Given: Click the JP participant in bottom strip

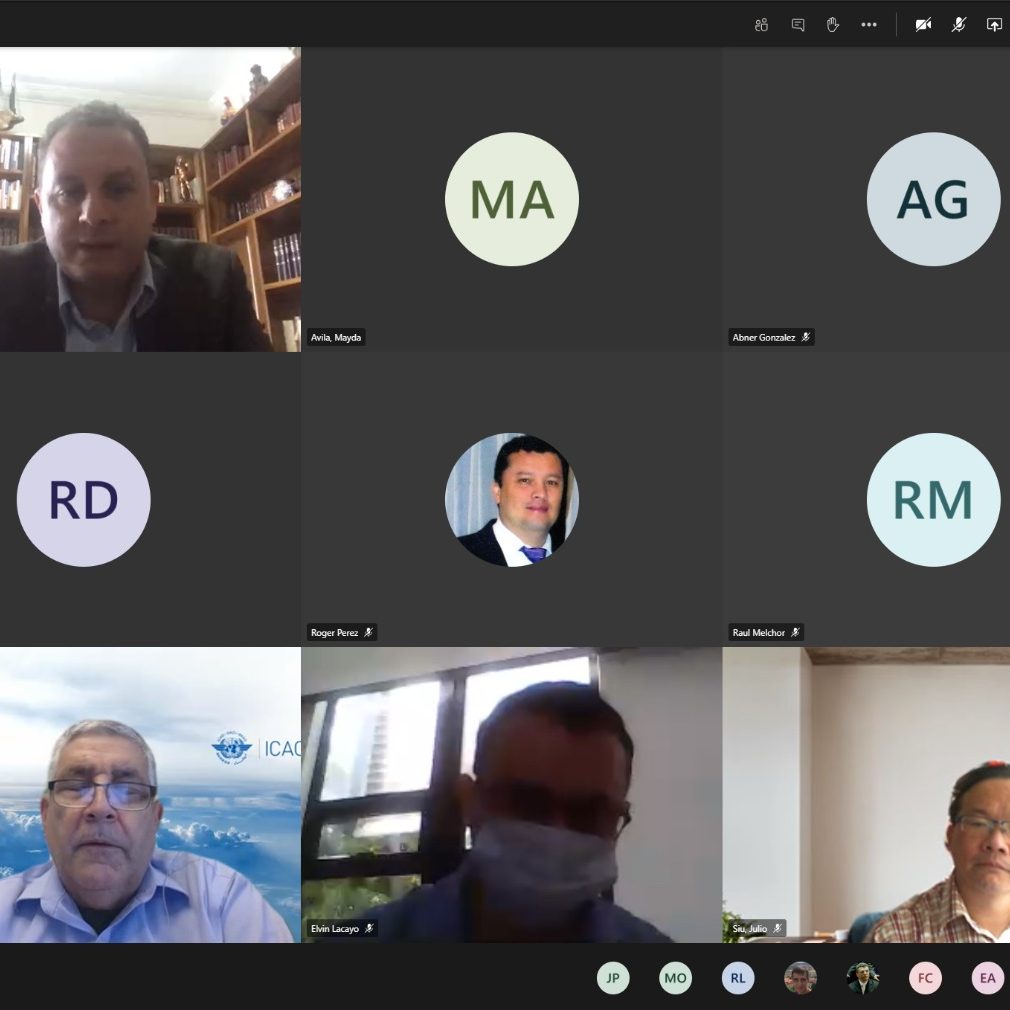Looking at the screenshot, I should click(613, 978).
